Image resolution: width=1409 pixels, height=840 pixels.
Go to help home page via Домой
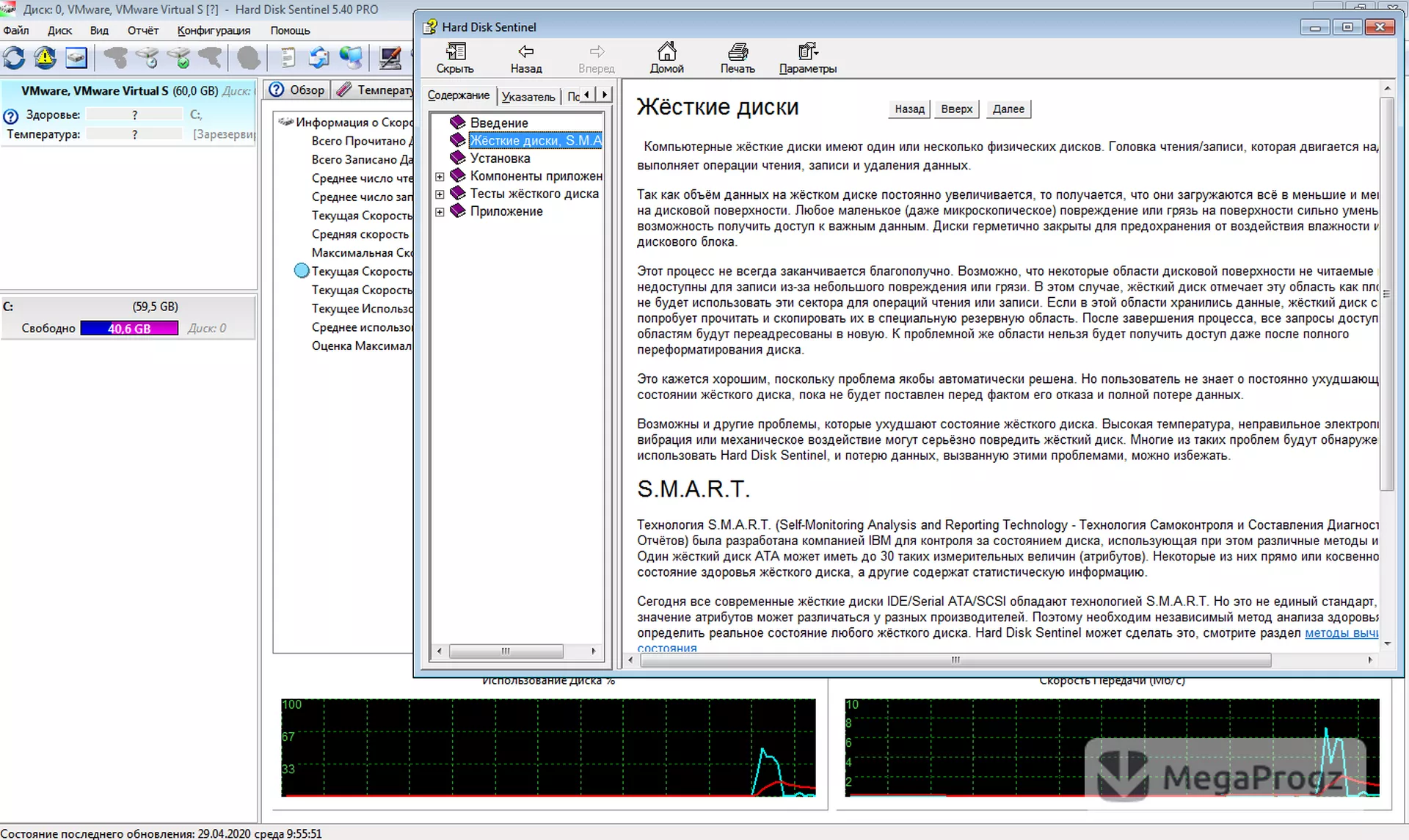click(666, 58)
